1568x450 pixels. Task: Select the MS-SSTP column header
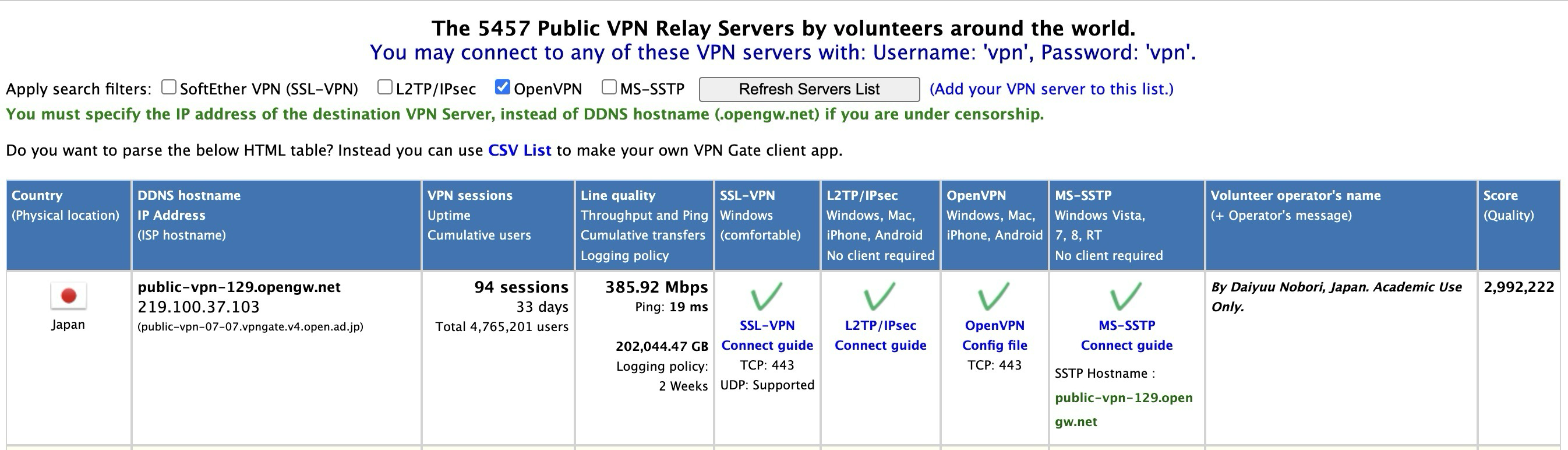[1126, 226]
